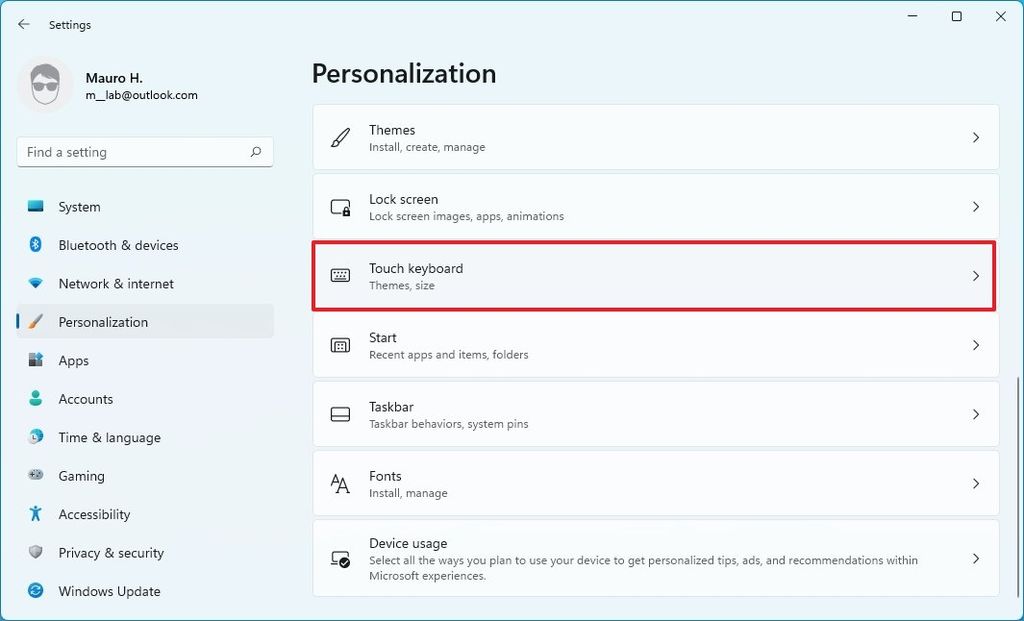Open Device usage via its chevron
Image resolution: width=1024 pixels, height=621 pixels.
[977, 560]
